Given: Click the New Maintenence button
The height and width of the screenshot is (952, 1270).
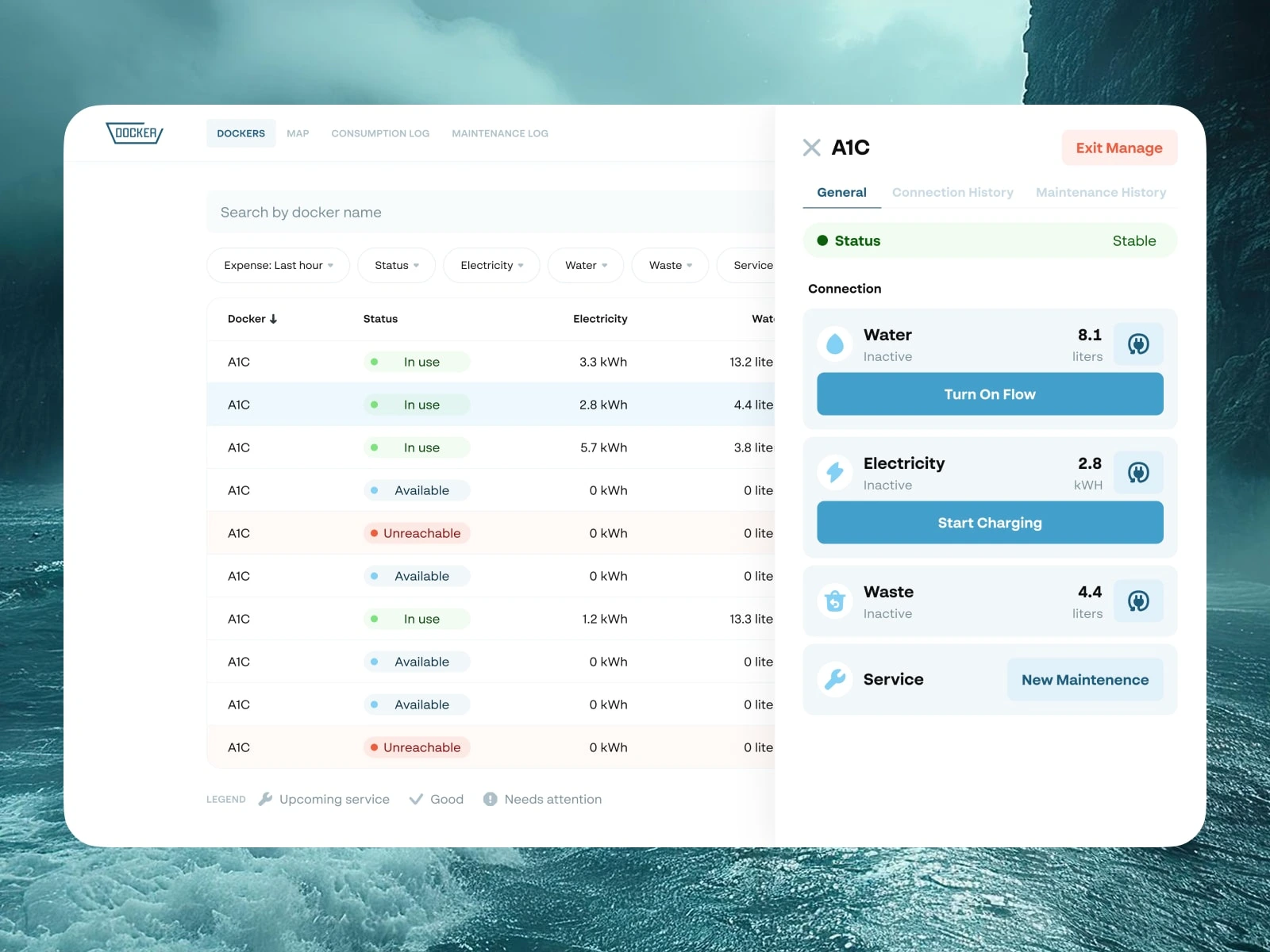Looking at the screenshot, I should tap(1085, 680).
